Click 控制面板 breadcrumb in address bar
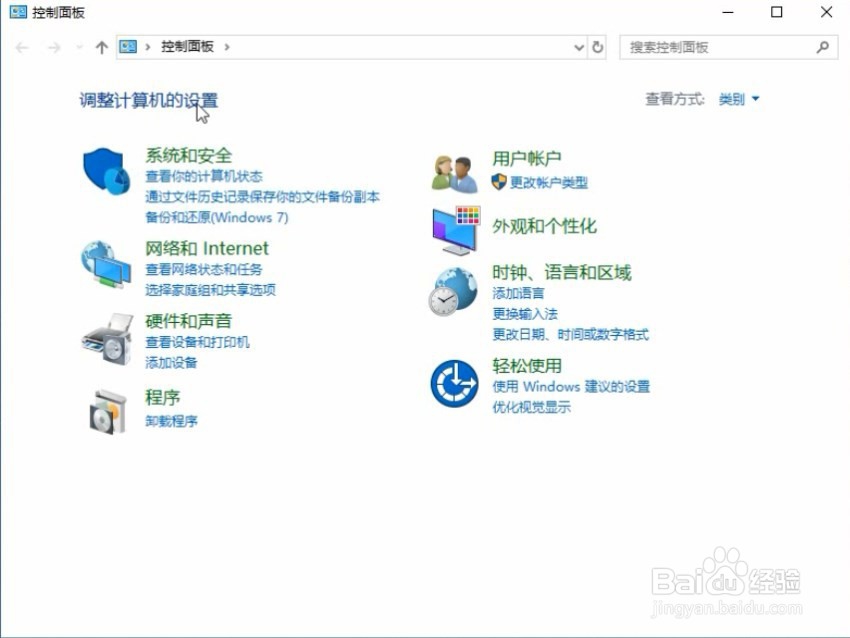The width and height of the screenshot is (850, 638). click(187, 47)
